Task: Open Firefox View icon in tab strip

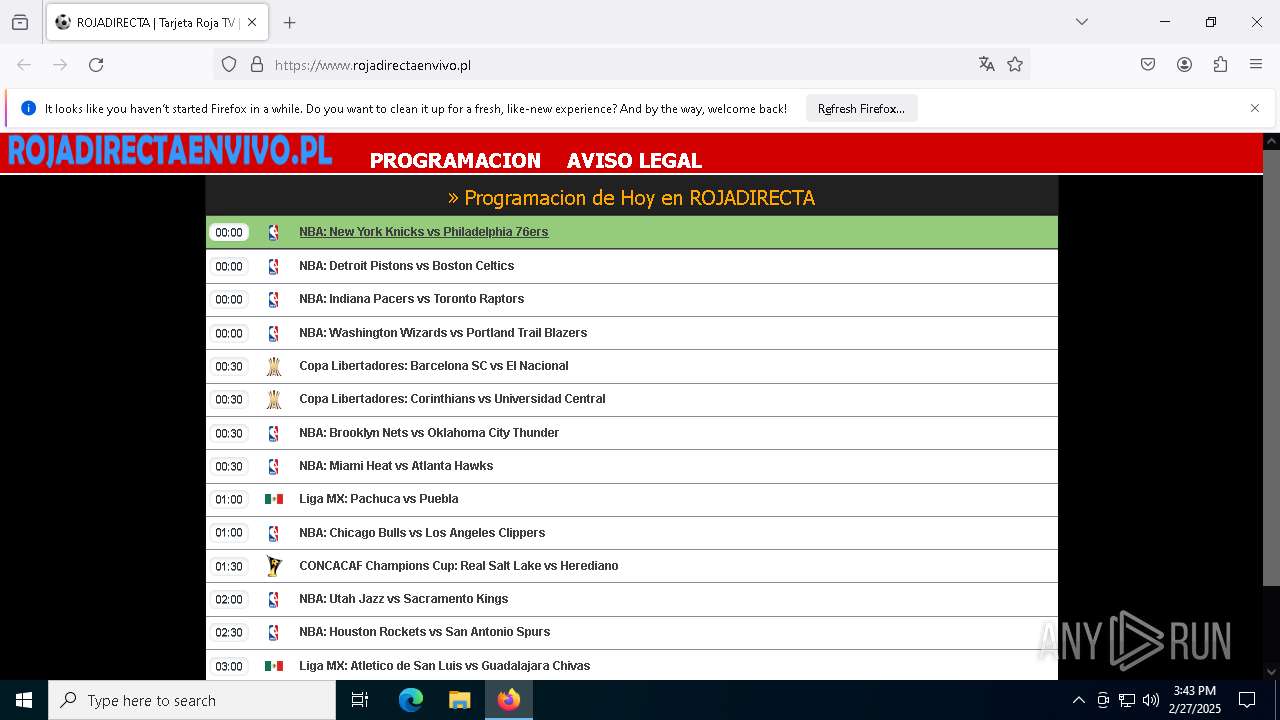Action: pyautogui.click(x=20, y=22)
